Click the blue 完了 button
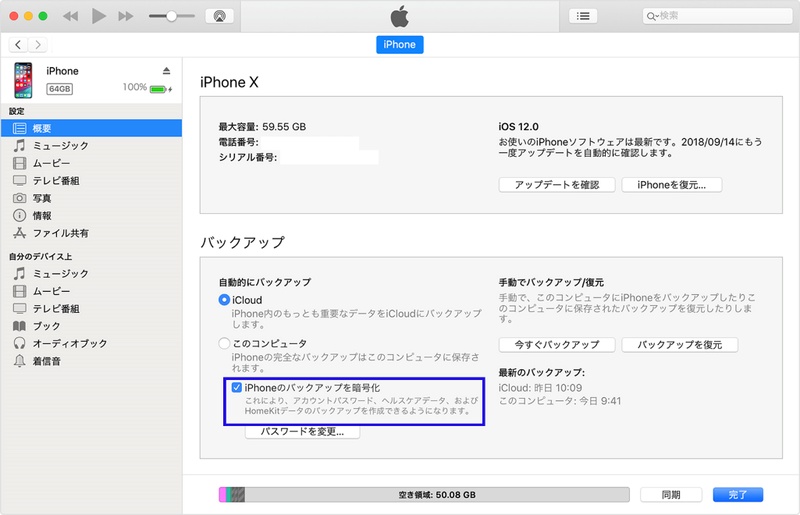The width and height of the screenshot is (800, 515). [x=738, y=495]
